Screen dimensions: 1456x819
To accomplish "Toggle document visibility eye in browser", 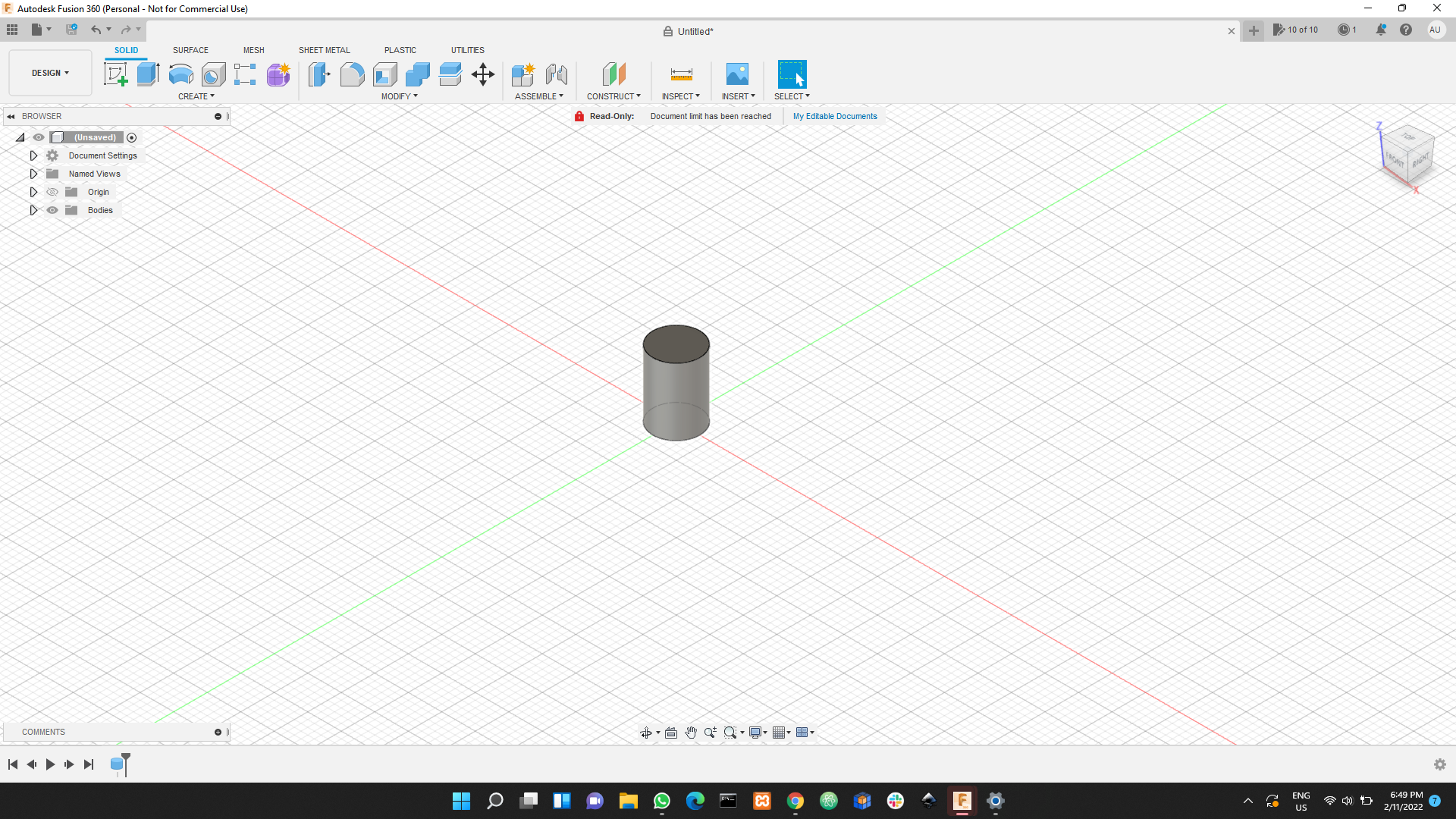I will [38, 137].
